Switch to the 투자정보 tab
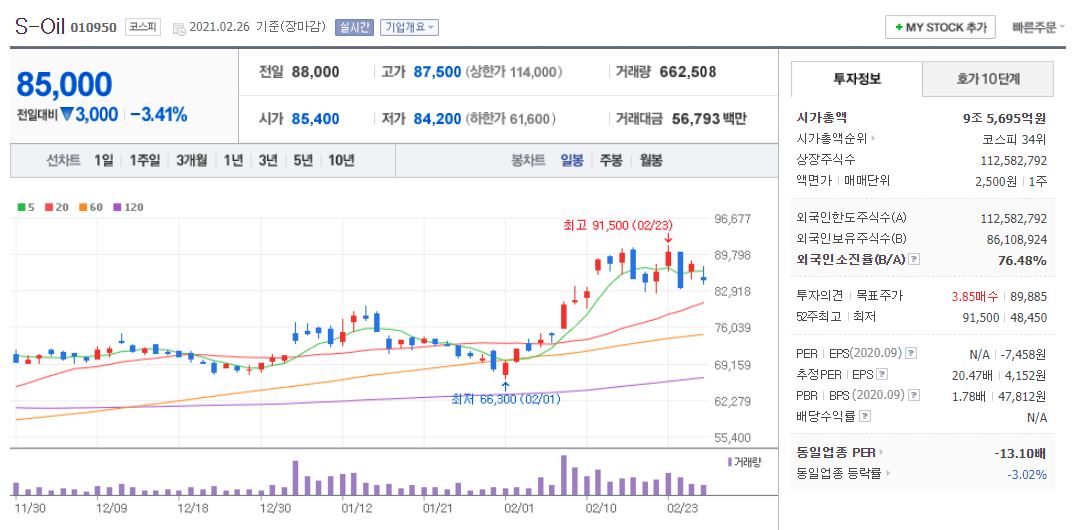The width and height of the screenshot is (1075, 530). [856, 79]
